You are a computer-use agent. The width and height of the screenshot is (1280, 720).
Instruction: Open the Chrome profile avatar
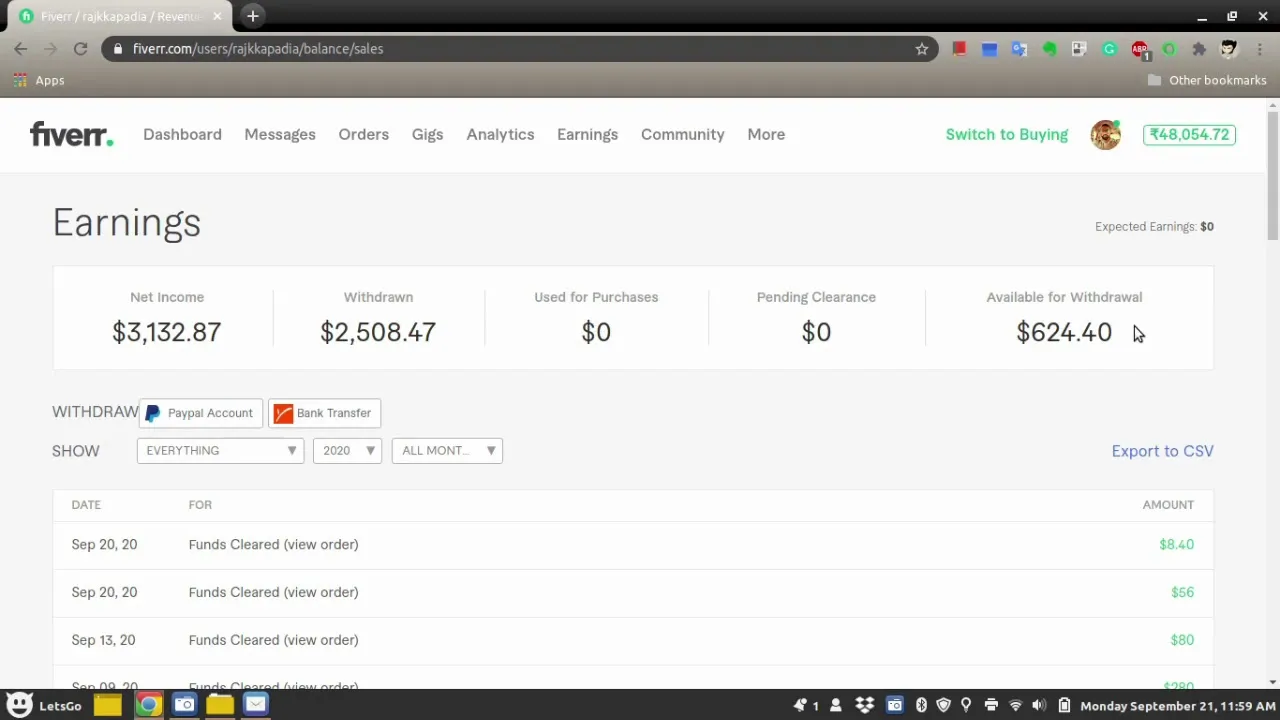click(1229, 48)
